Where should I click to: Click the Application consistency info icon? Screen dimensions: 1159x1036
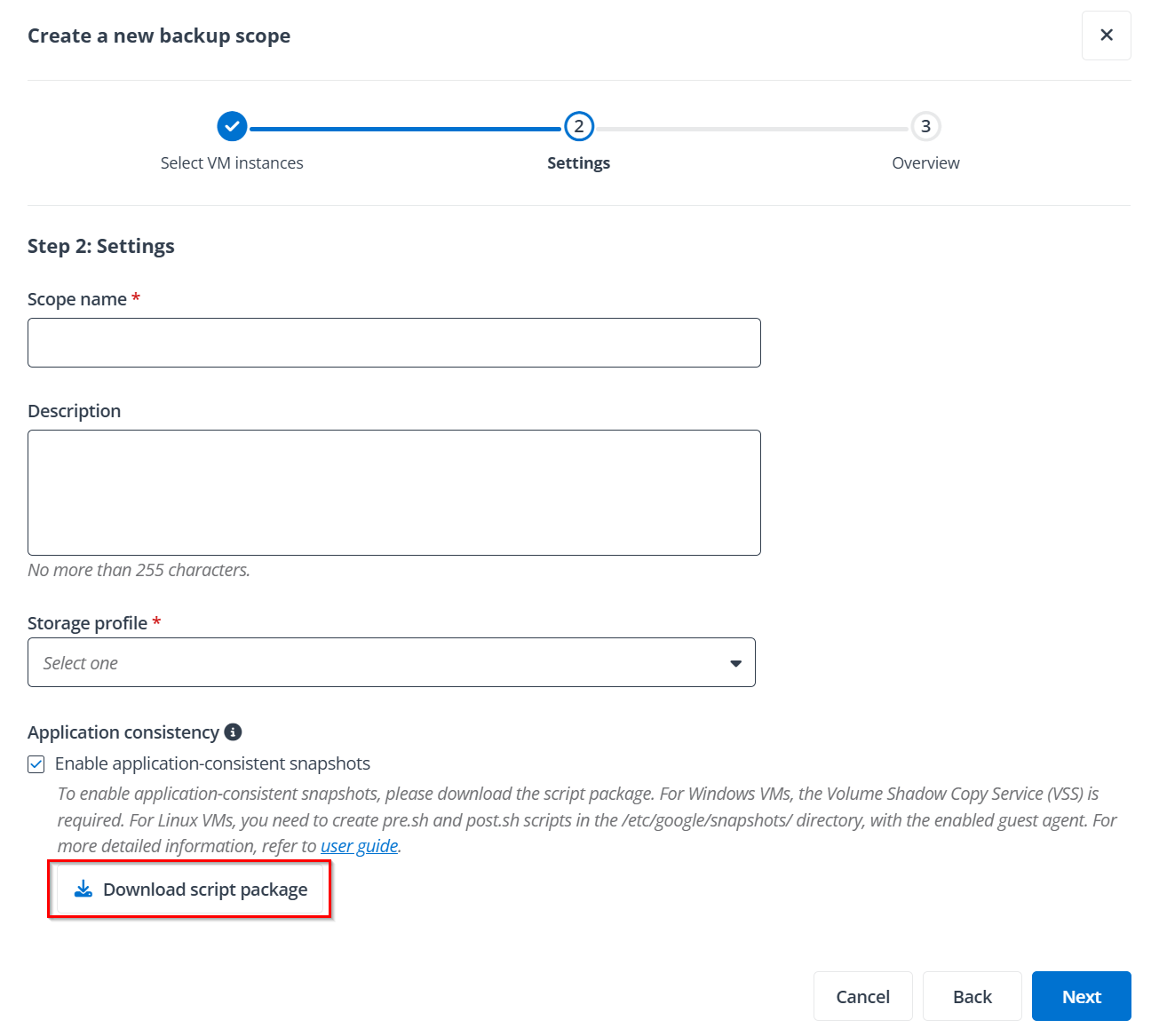pyautogui.click(x=233, y=732)
